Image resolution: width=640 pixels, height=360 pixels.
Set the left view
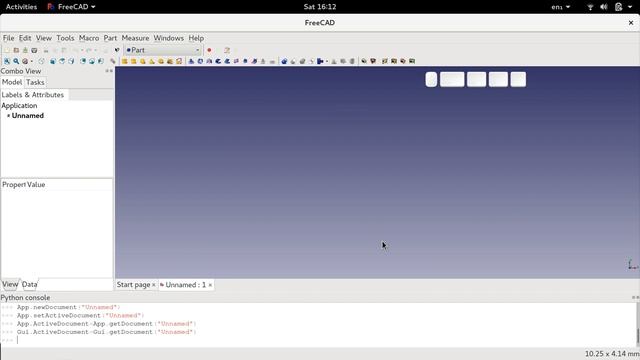[x=101, y=61]
